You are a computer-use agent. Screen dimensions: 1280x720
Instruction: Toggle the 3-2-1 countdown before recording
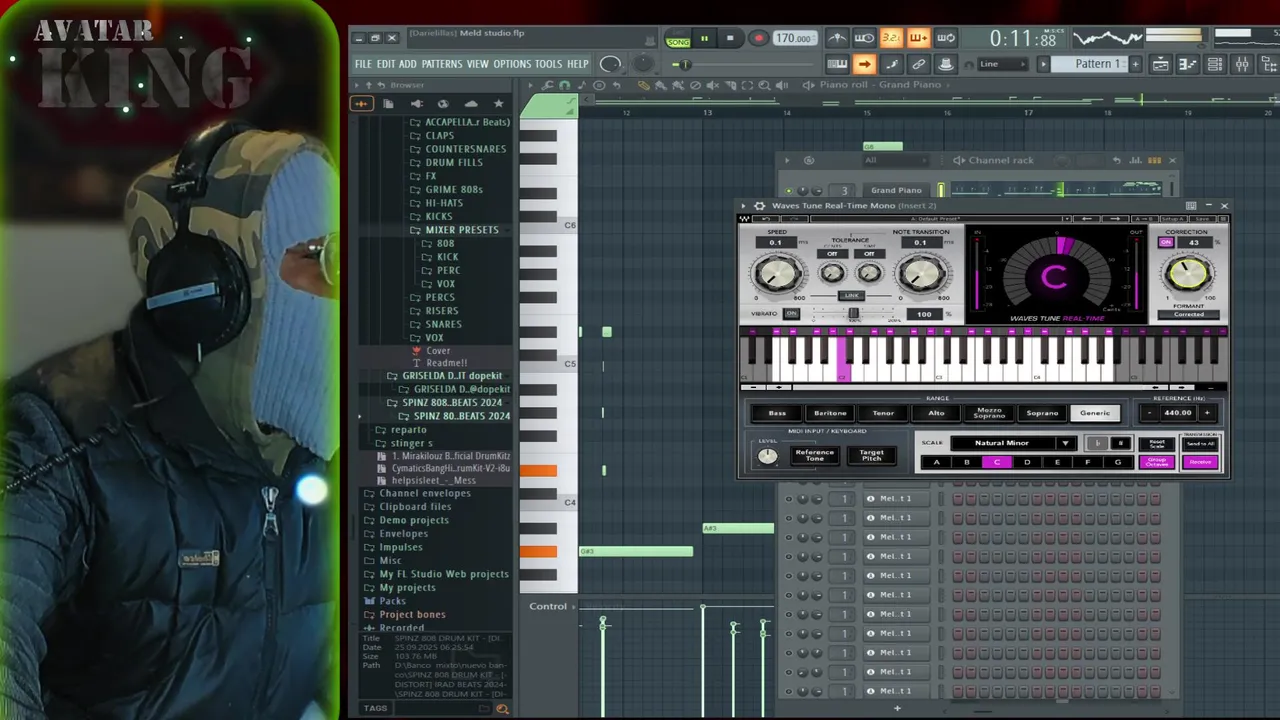point(891,39)
